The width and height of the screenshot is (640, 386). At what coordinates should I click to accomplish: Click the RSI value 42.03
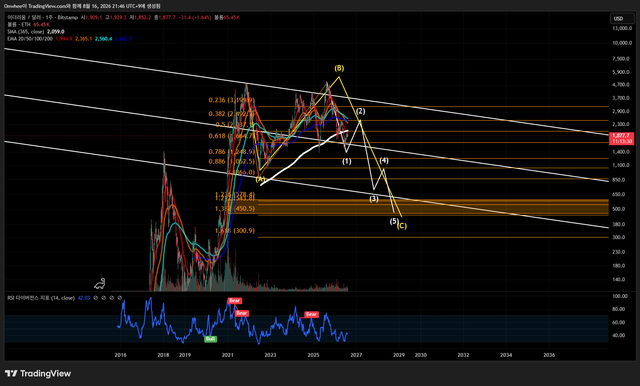[84, 298]
